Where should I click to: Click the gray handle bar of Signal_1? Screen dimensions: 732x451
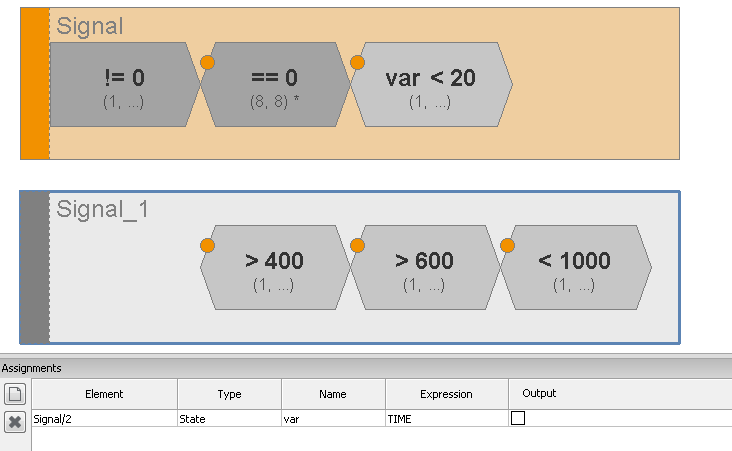point(35,268)
